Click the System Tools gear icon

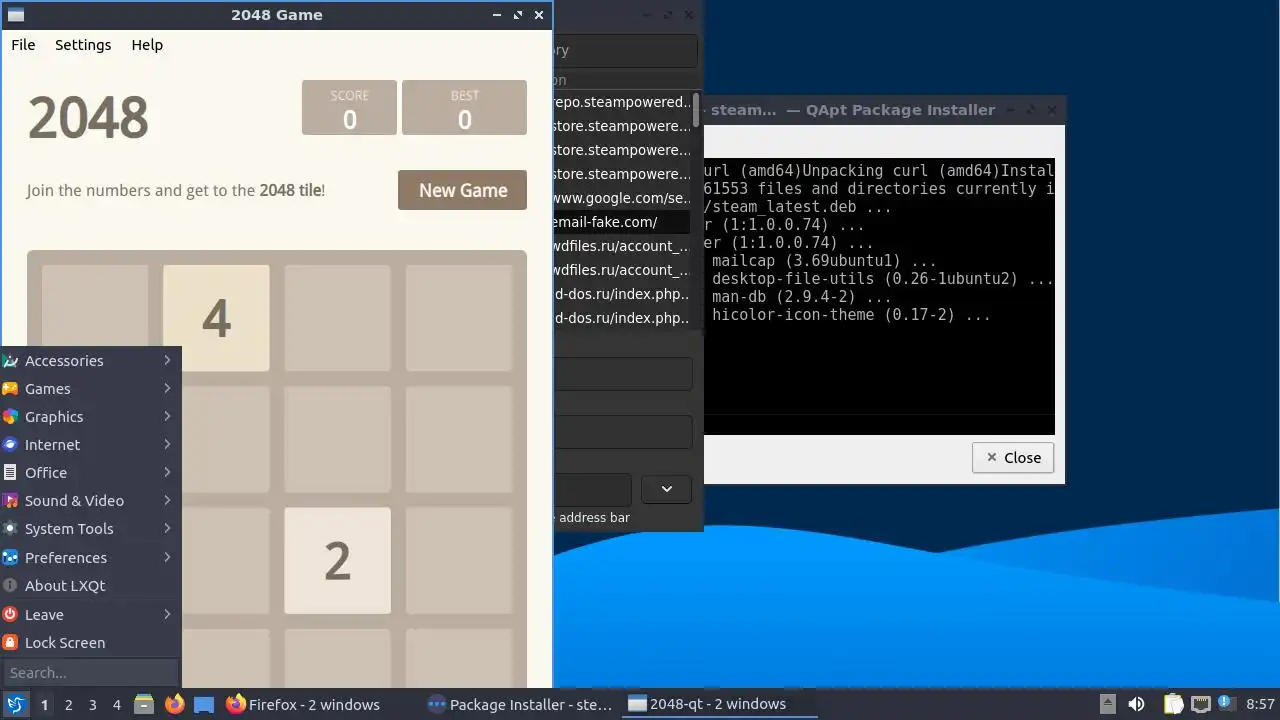tap(10, 529)
